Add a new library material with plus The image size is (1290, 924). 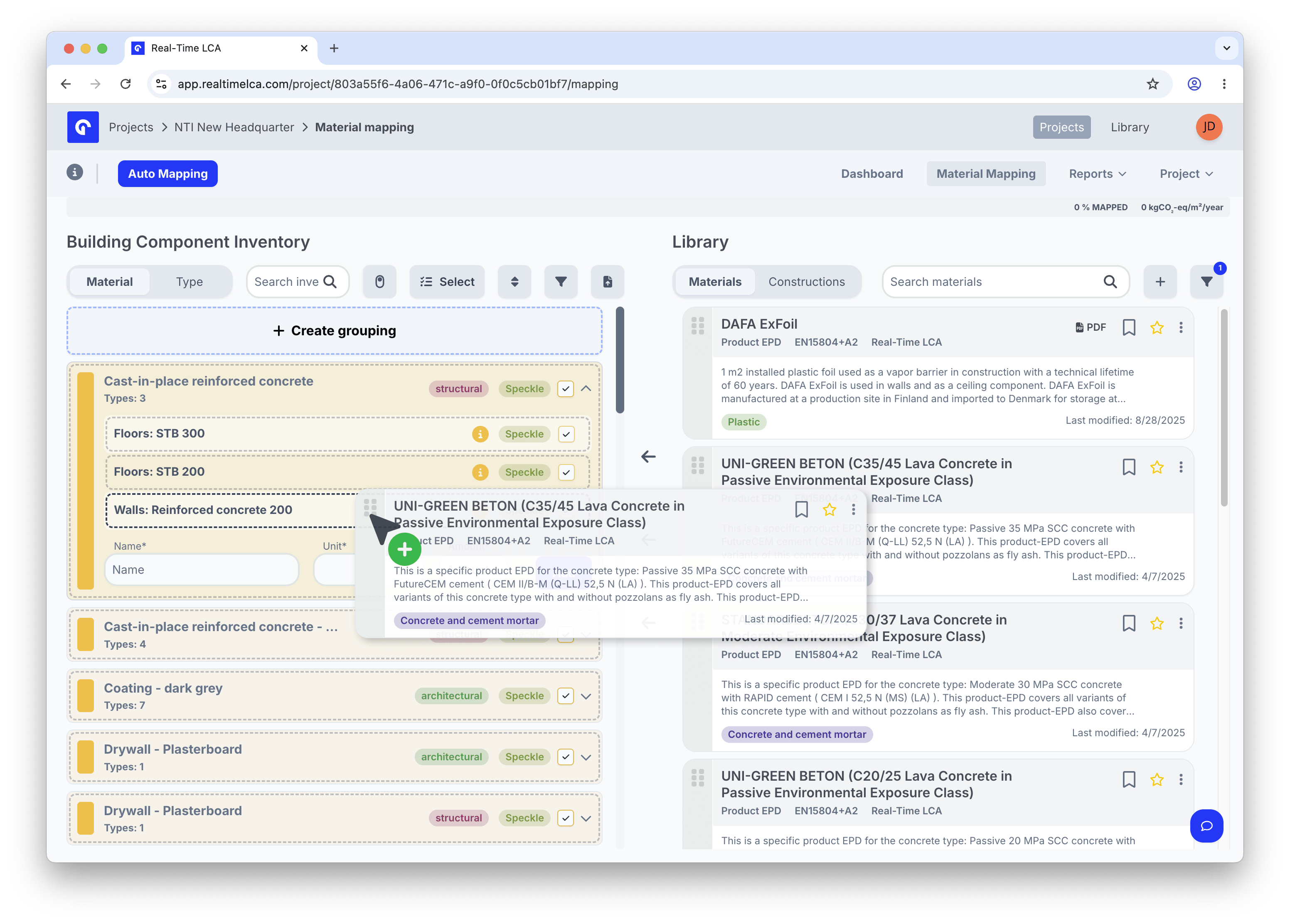pyautogui.click(x=1160, y=281)
